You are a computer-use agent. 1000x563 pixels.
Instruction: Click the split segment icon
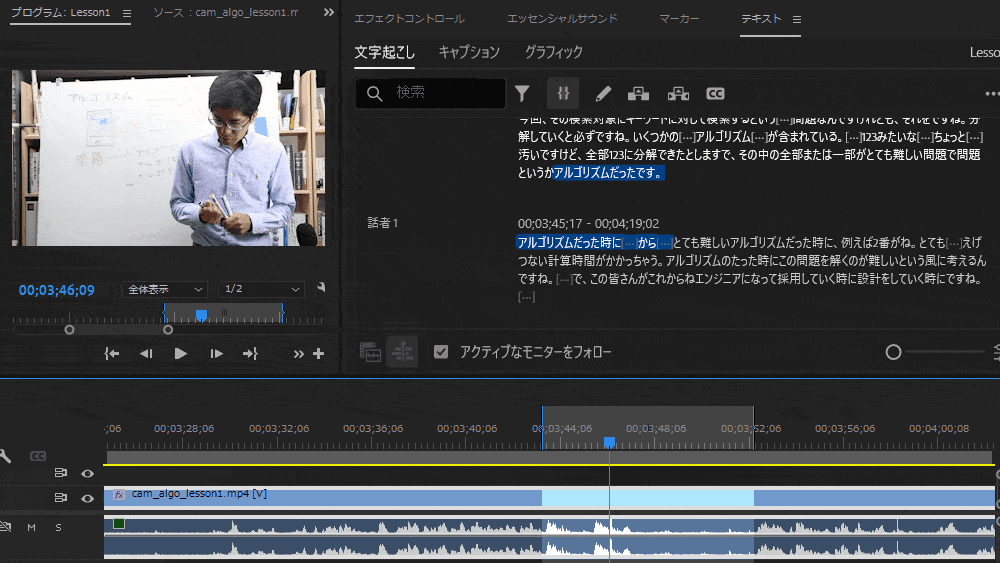678,94
